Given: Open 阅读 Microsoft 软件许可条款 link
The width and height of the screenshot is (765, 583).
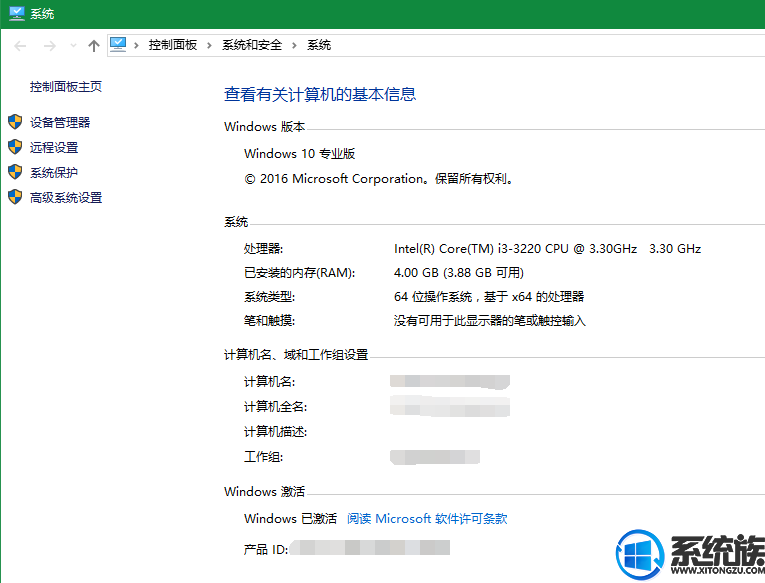Looking at the screenshot, I should 427,519.
